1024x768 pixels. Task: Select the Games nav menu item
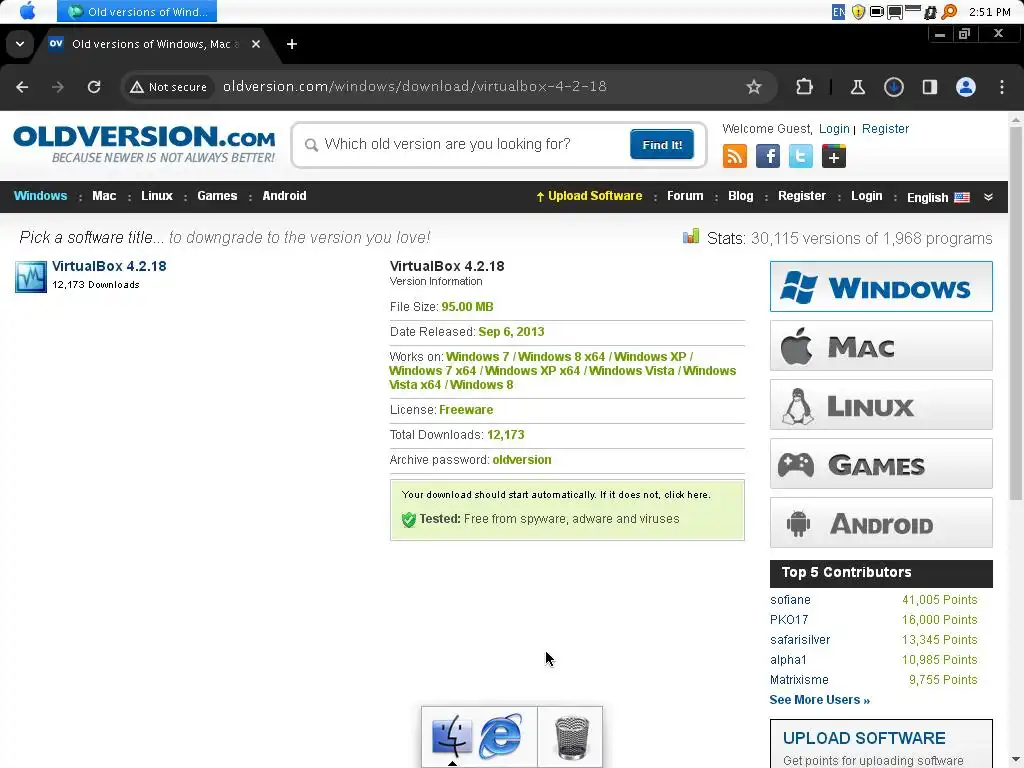click(x=217, y=196)
